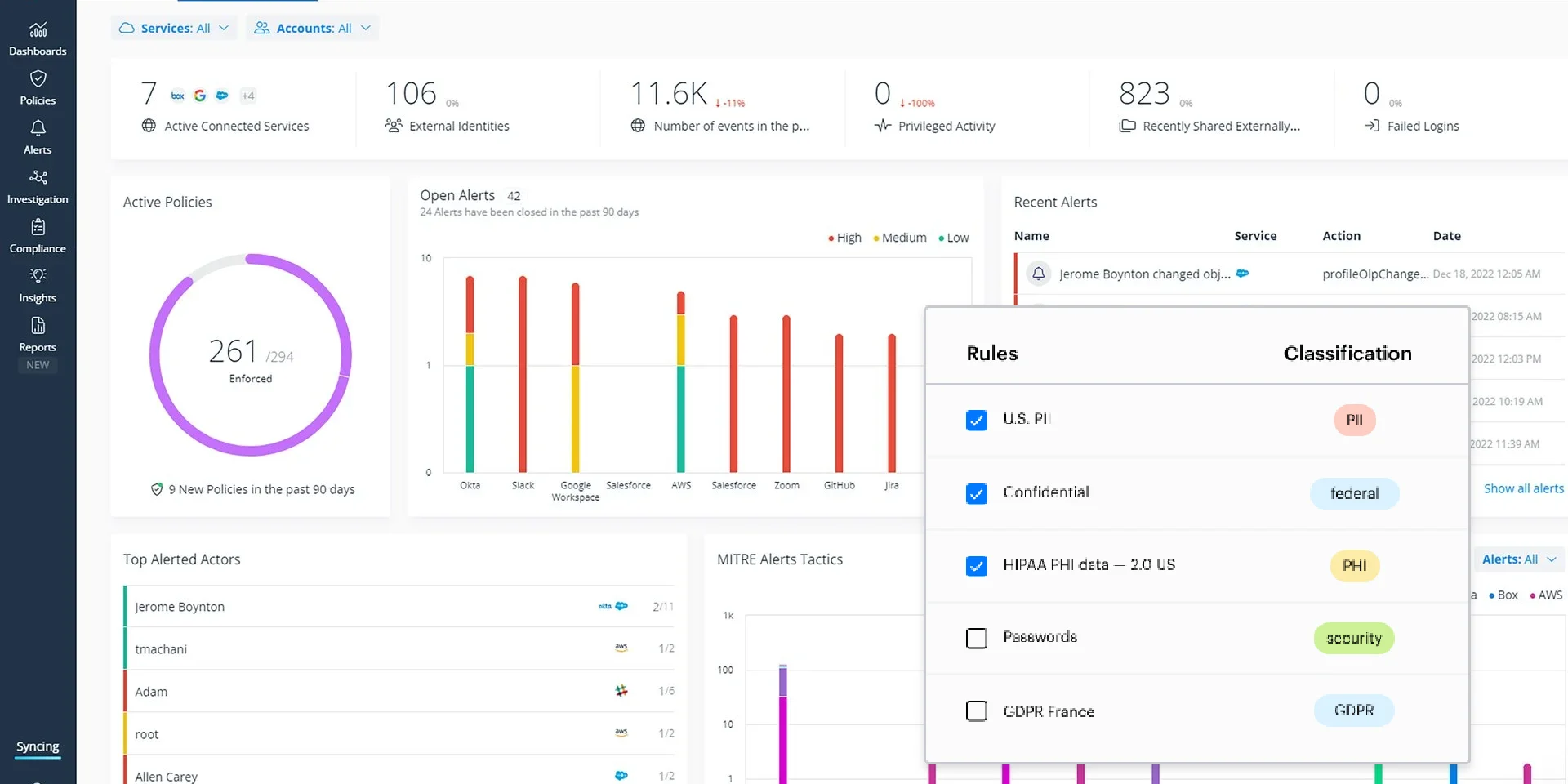
Task: Click the bell icon in Jerome Boynton alert row
Action: [x=1038, y=274]
